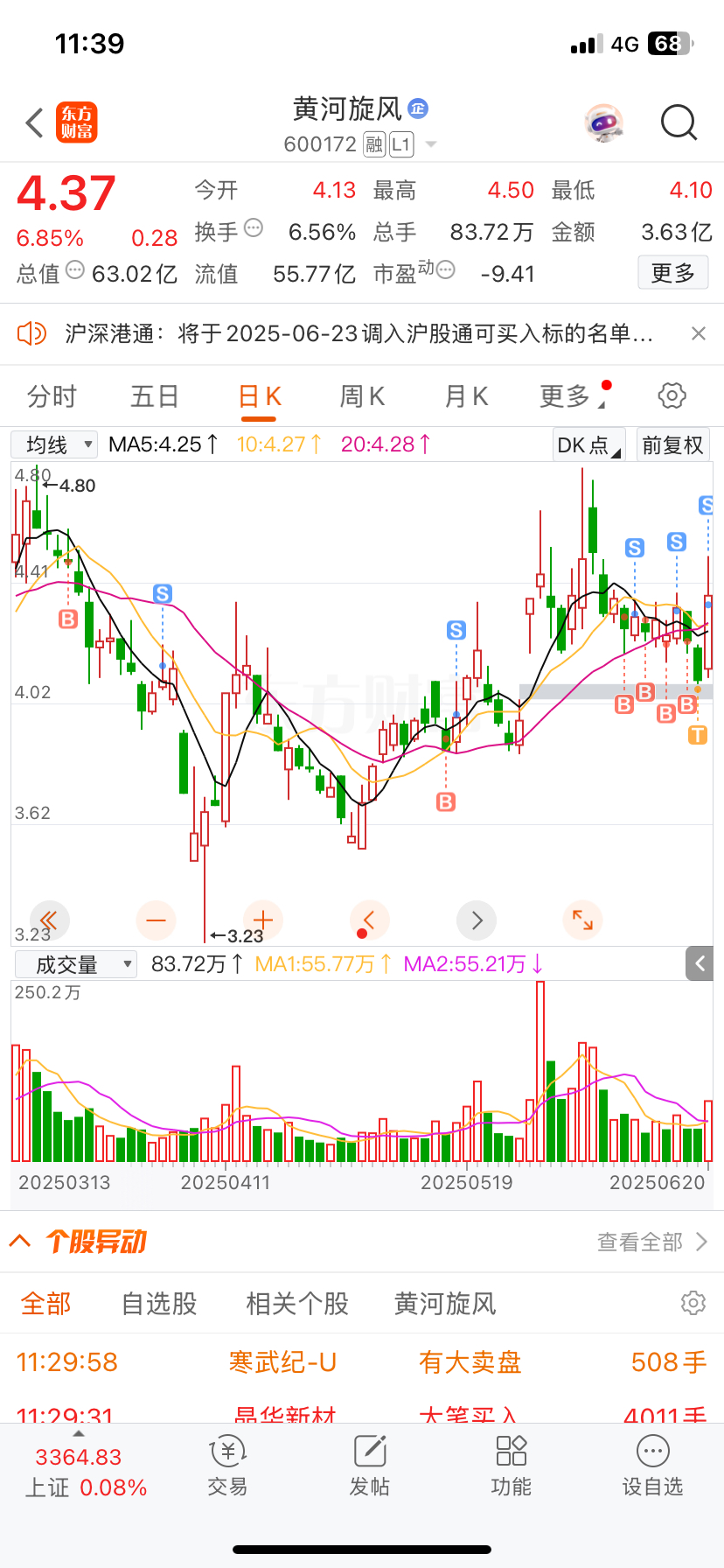Switch to the 周K tab
This screenshot has height=1568, width=724.
[x=362, y=396]
